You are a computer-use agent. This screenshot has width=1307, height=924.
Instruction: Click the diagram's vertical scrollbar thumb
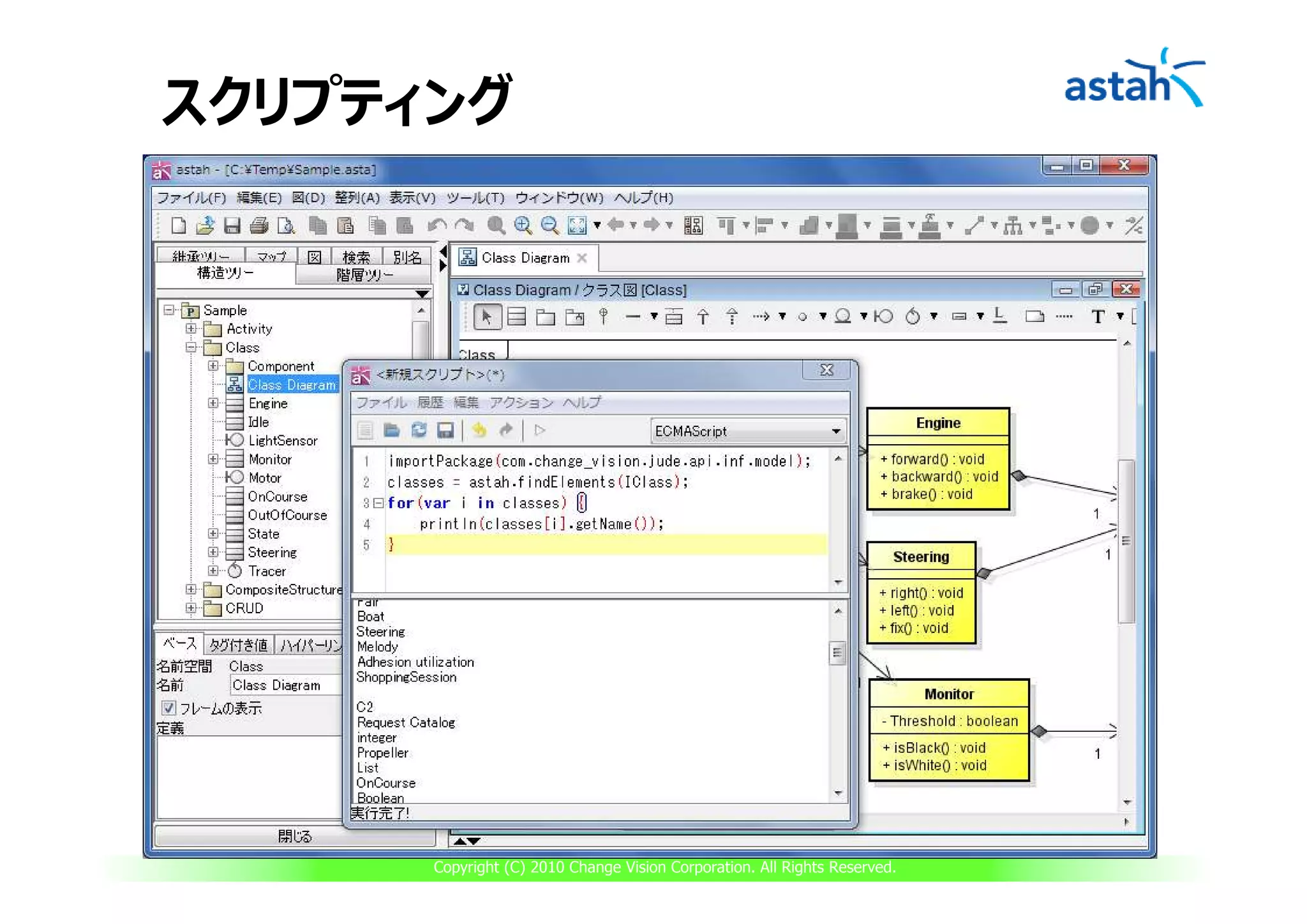[x=1126, y=541]
